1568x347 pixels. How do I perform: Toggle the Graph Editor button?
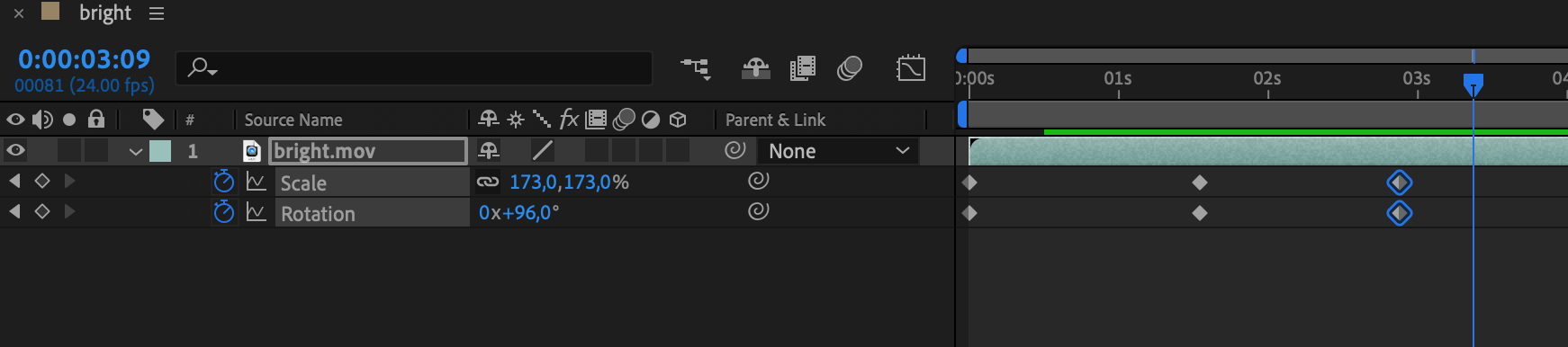(911, 68)
